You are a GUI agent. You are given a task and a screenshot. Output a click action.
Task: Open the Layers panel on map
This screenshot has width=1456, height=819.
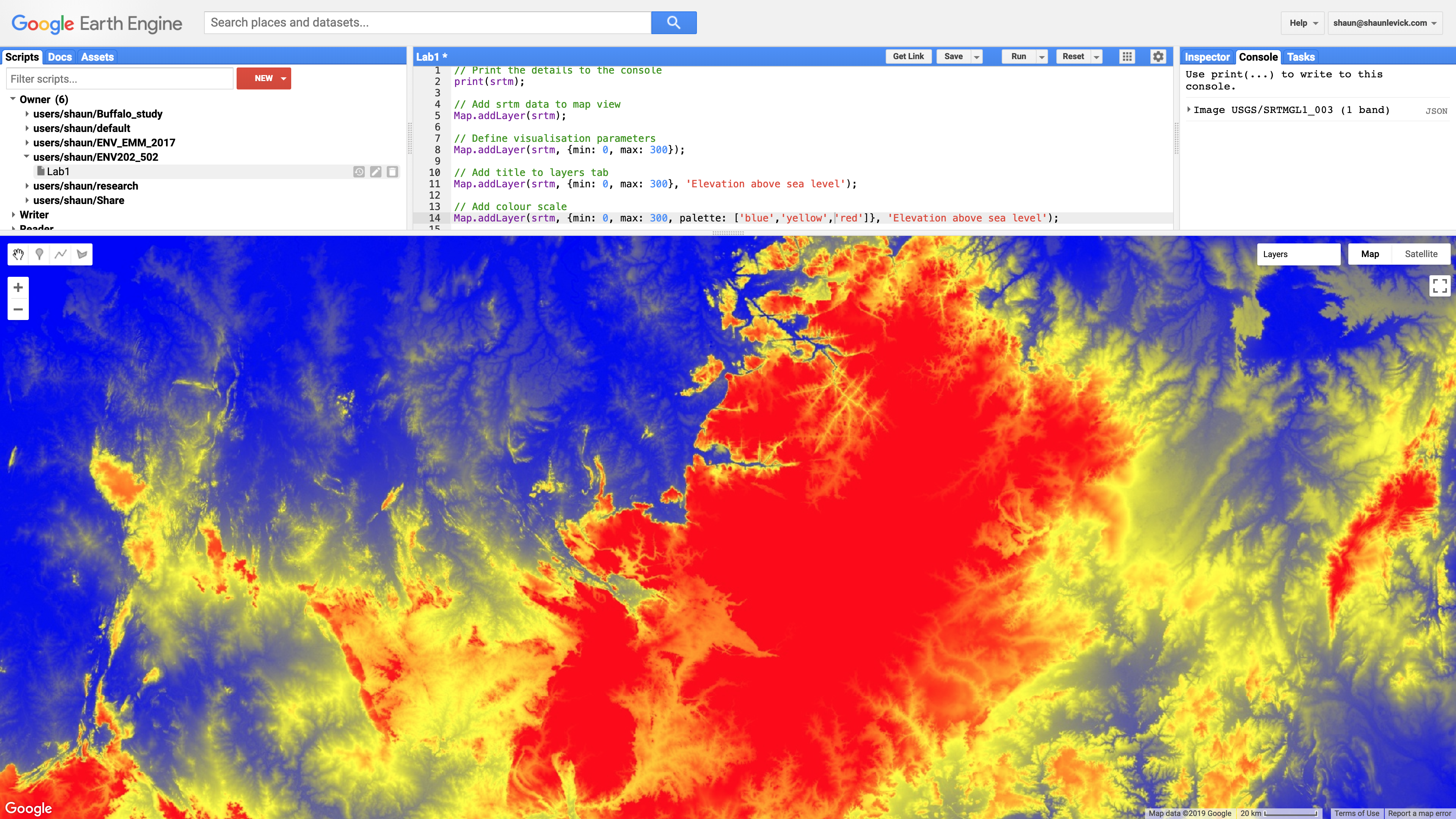pyautogui.click(x=1298, y=254)
